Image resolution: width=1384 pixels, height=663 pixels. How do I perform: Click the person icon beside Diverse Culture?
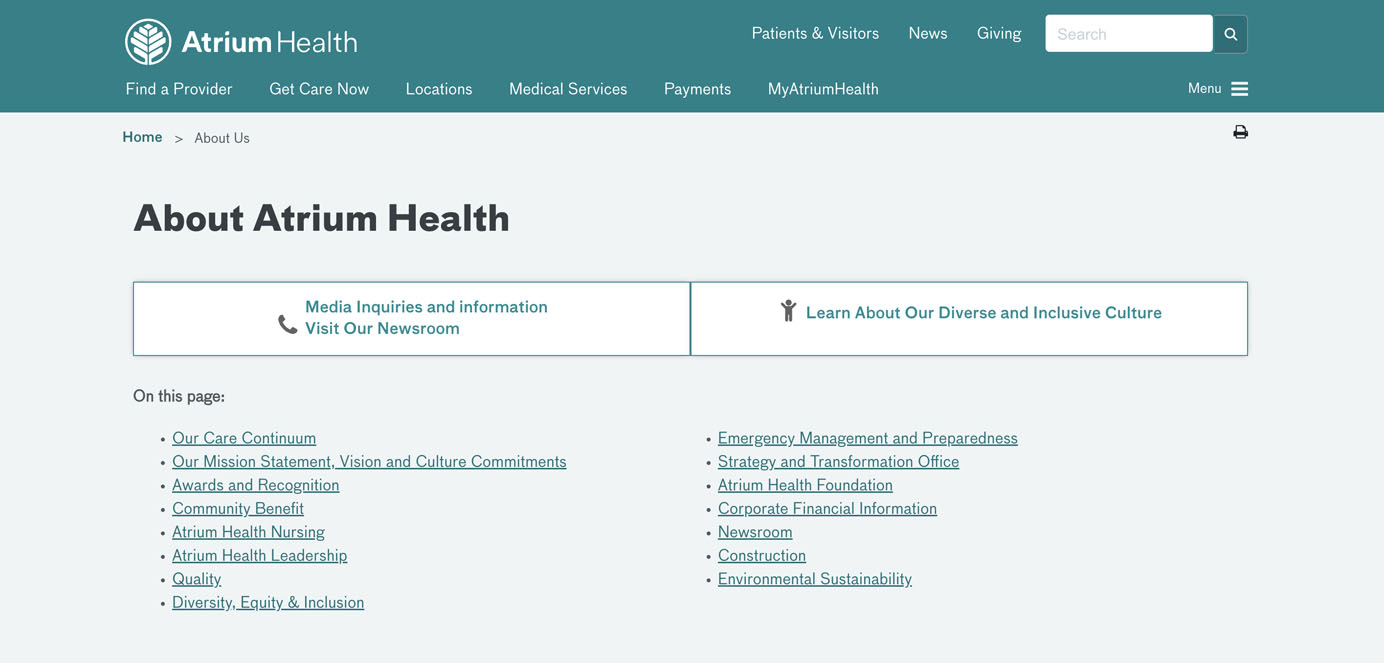pos(788,311)
